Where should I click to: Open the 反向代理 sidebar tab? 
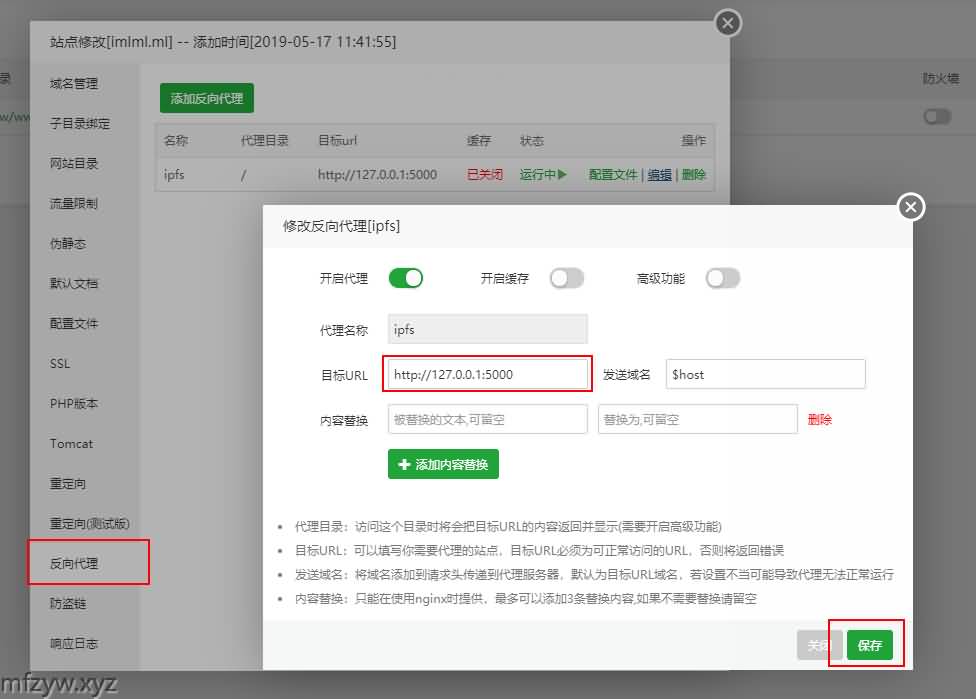(x=75, y=564)
